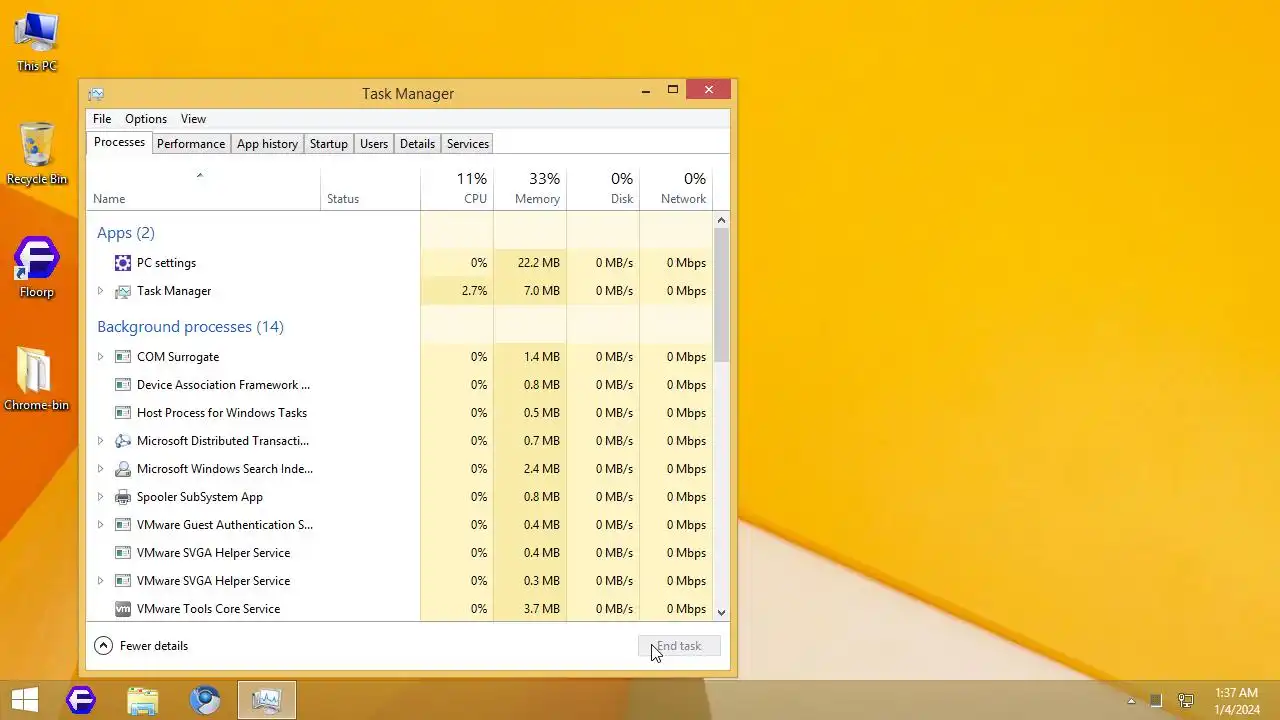Screen dimensions: 1280x720
Task: Click the Microsoft Windows Search Indexer icon
Action: point(123,469)
